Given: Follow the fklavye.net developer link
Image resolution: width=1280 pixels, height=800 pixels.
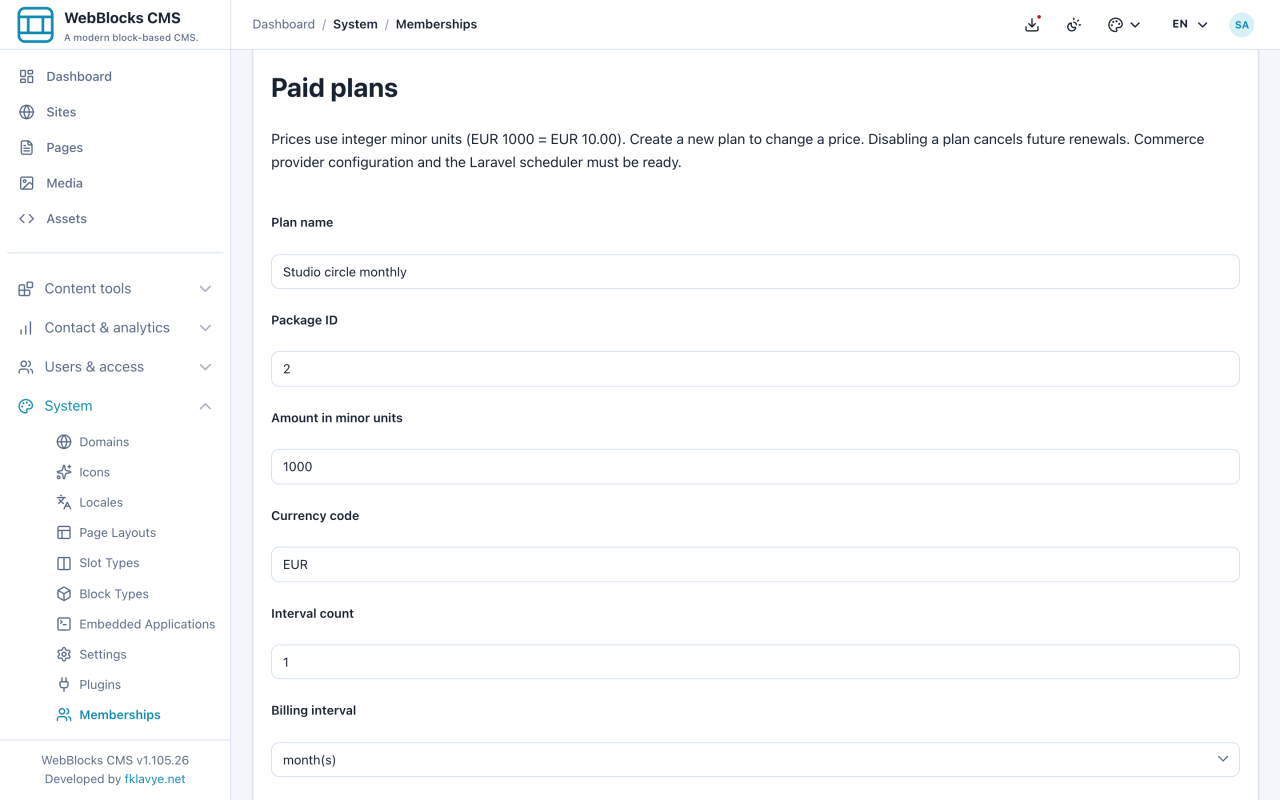Looking at the screenshot, I should 155,779.
